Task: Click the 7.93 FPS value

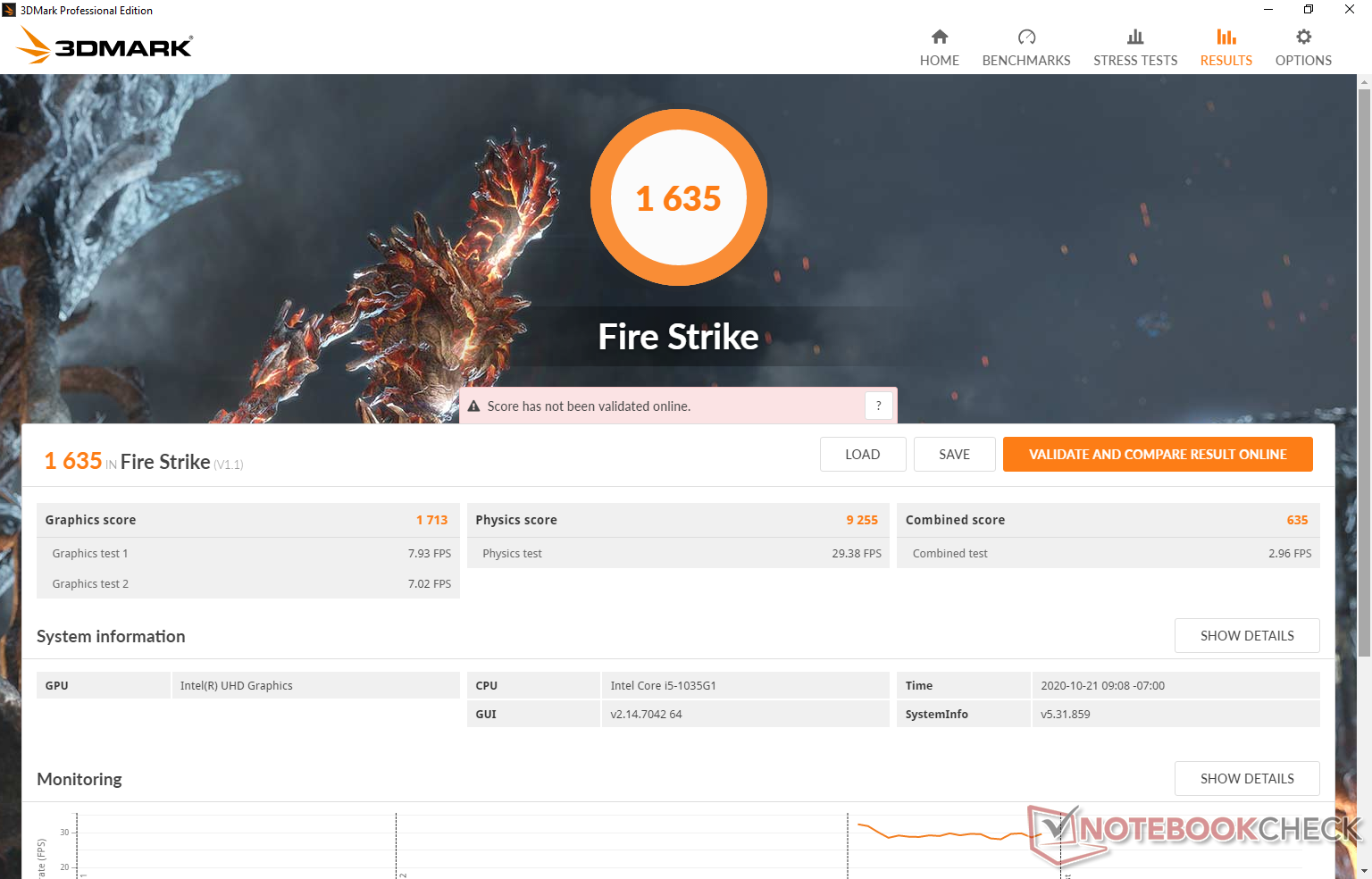Action: [x=430, y=553]
